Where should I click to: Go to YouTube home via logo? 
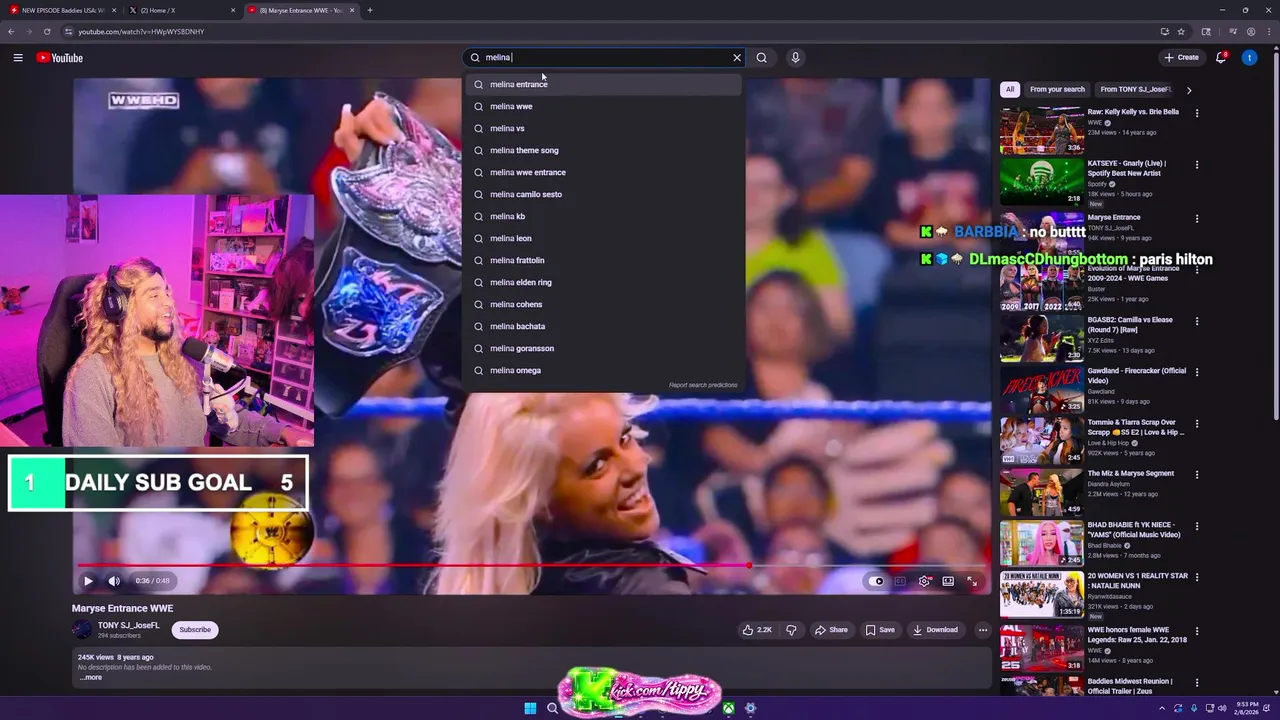click(59, 58)
